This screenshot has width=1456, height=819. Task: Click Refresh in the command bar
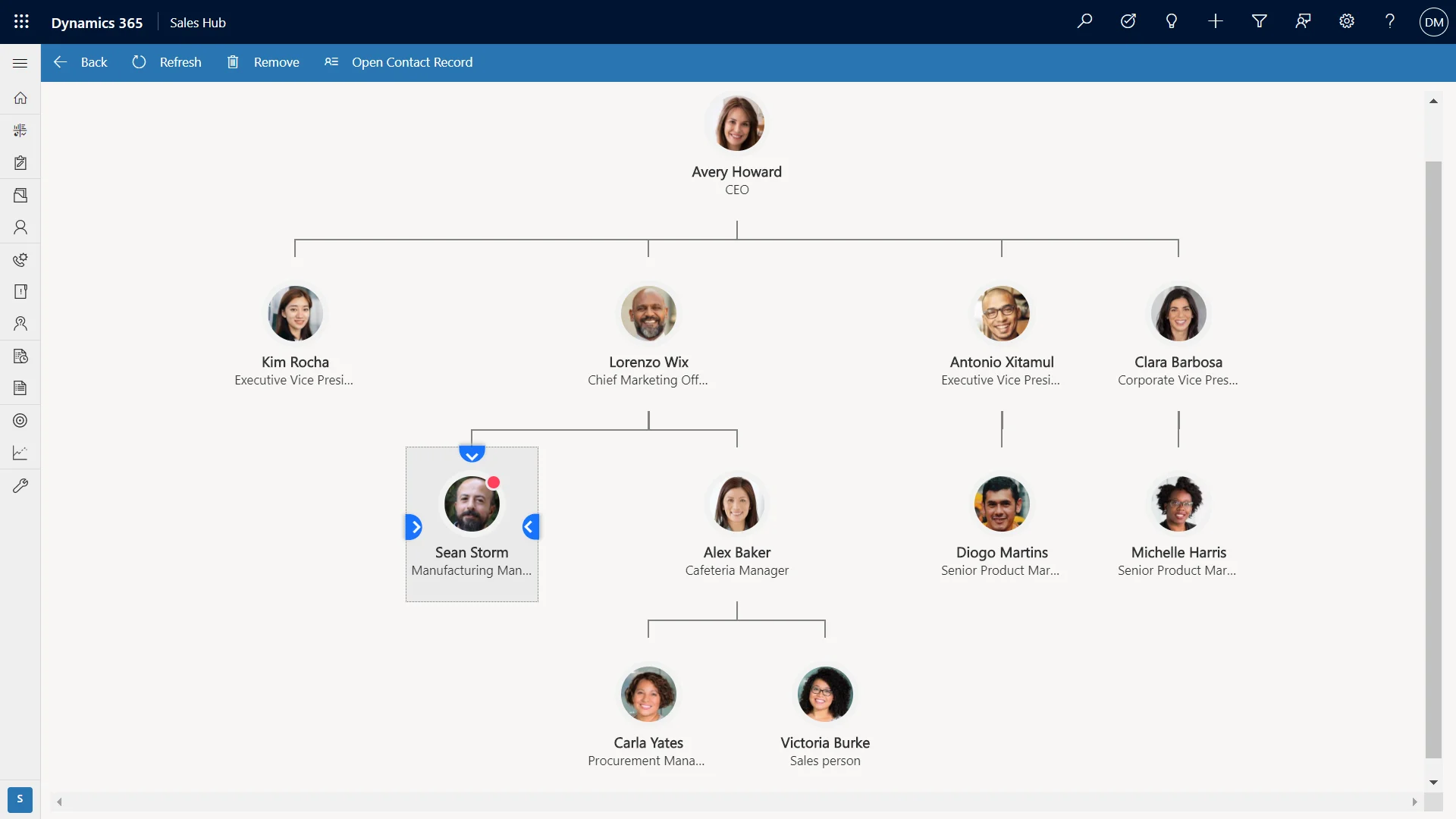[x=167, y=62]
